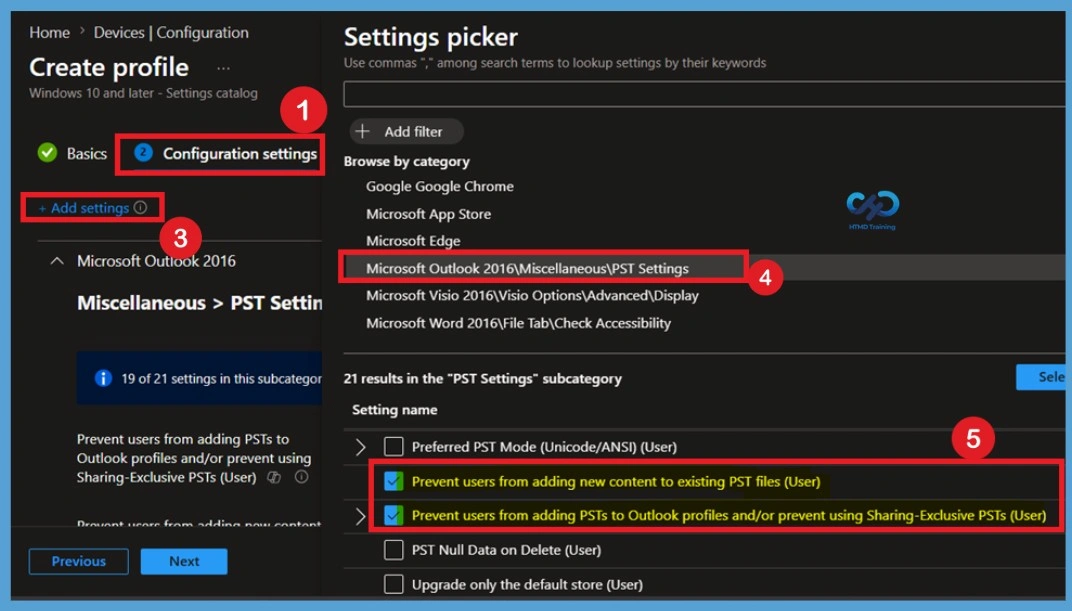Viewport: 1072px width, 611px height.
Task: Focus the Settings picker search field
Action: (704, 94)
